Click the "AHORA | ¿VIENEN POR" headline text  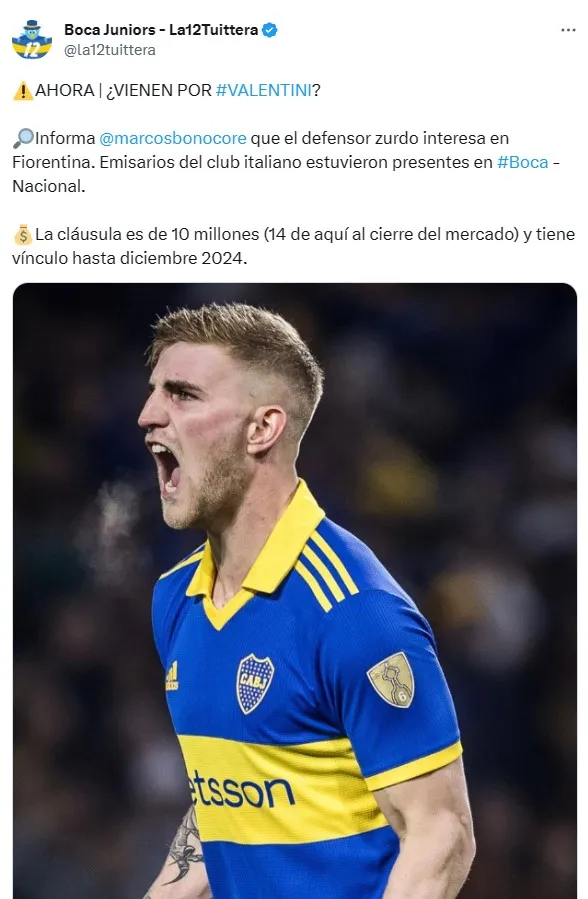123,91
